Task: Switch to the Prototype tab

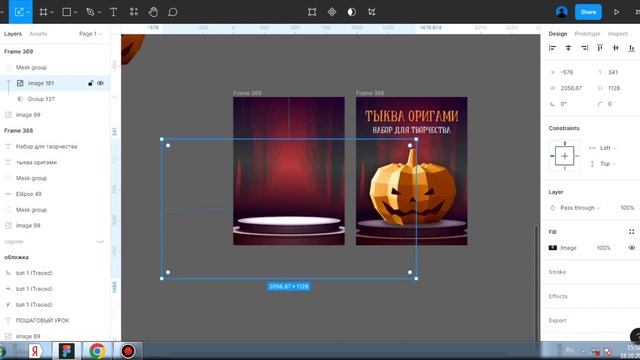Action: point(587,34)
